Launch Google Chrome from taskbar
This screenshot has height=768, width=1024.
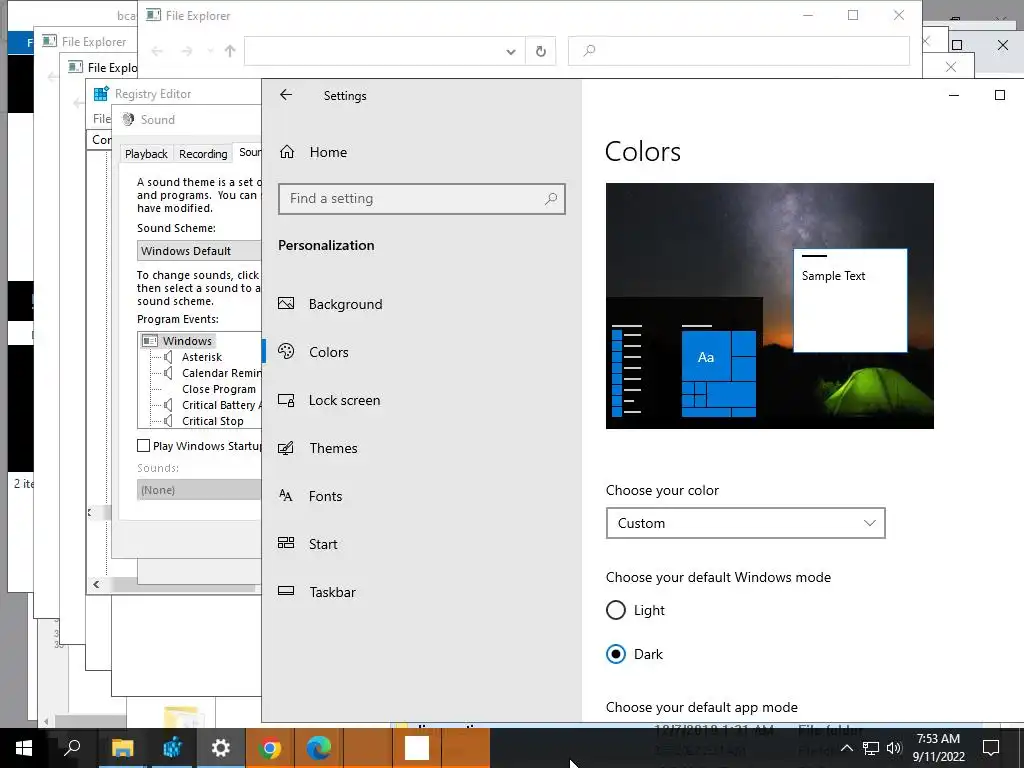pos(270,748)
